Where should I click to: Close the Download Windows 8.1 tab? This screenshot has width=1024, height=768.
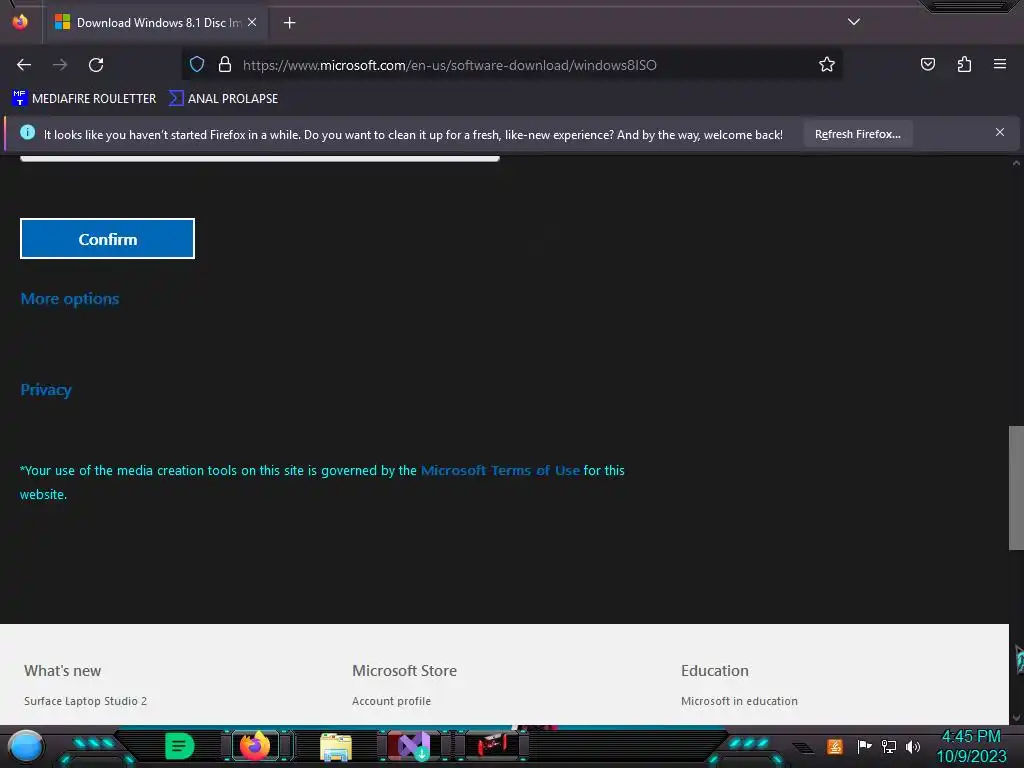(x=252, y=22)
